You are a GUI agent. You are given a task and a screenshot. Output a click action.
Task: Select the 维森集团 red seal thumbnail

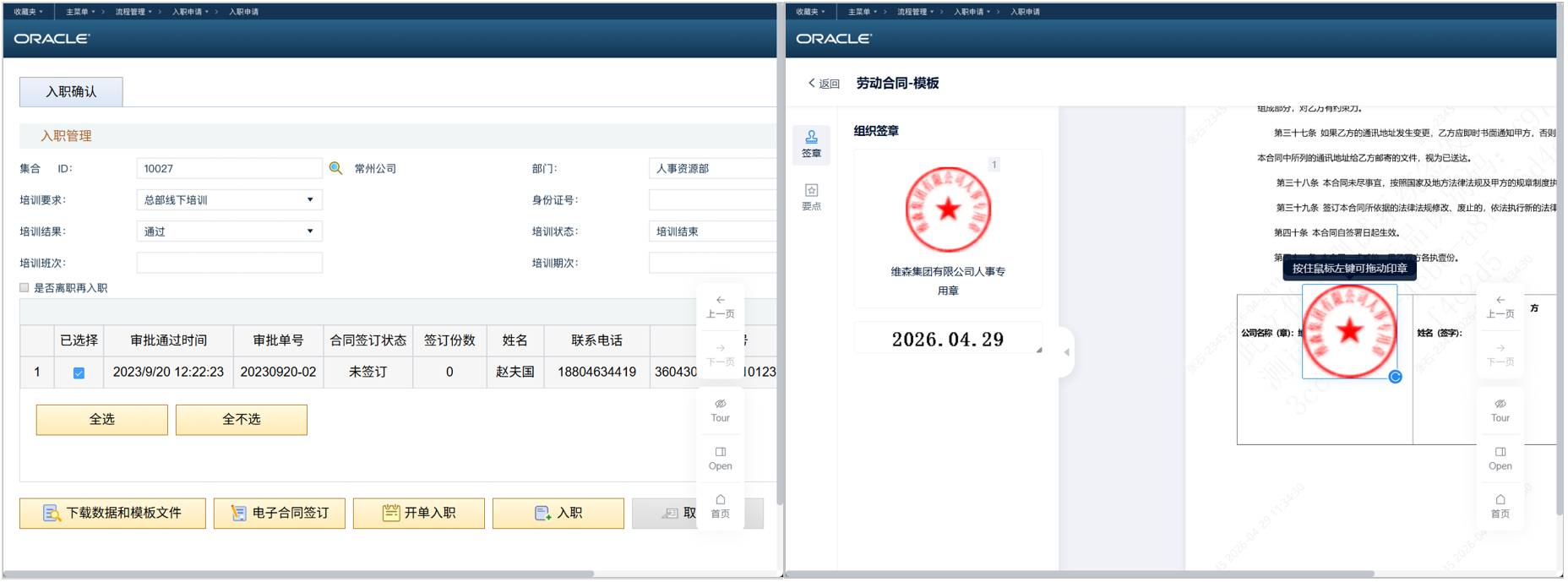coord(947,209)
